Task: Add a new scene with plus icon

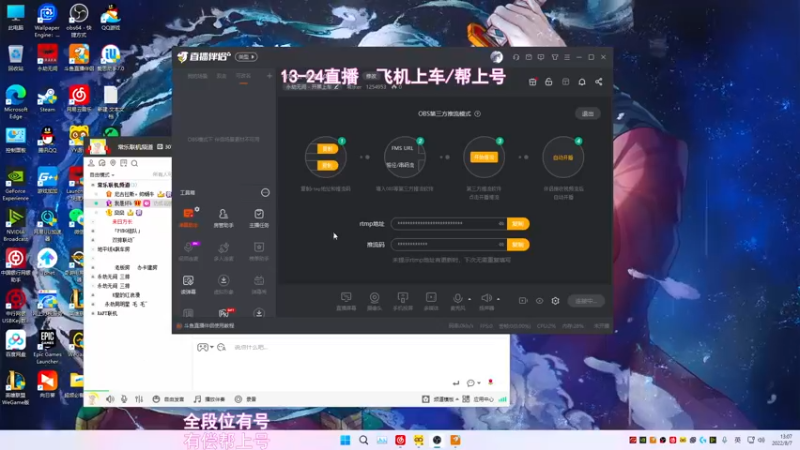Action: pos(269,76)
